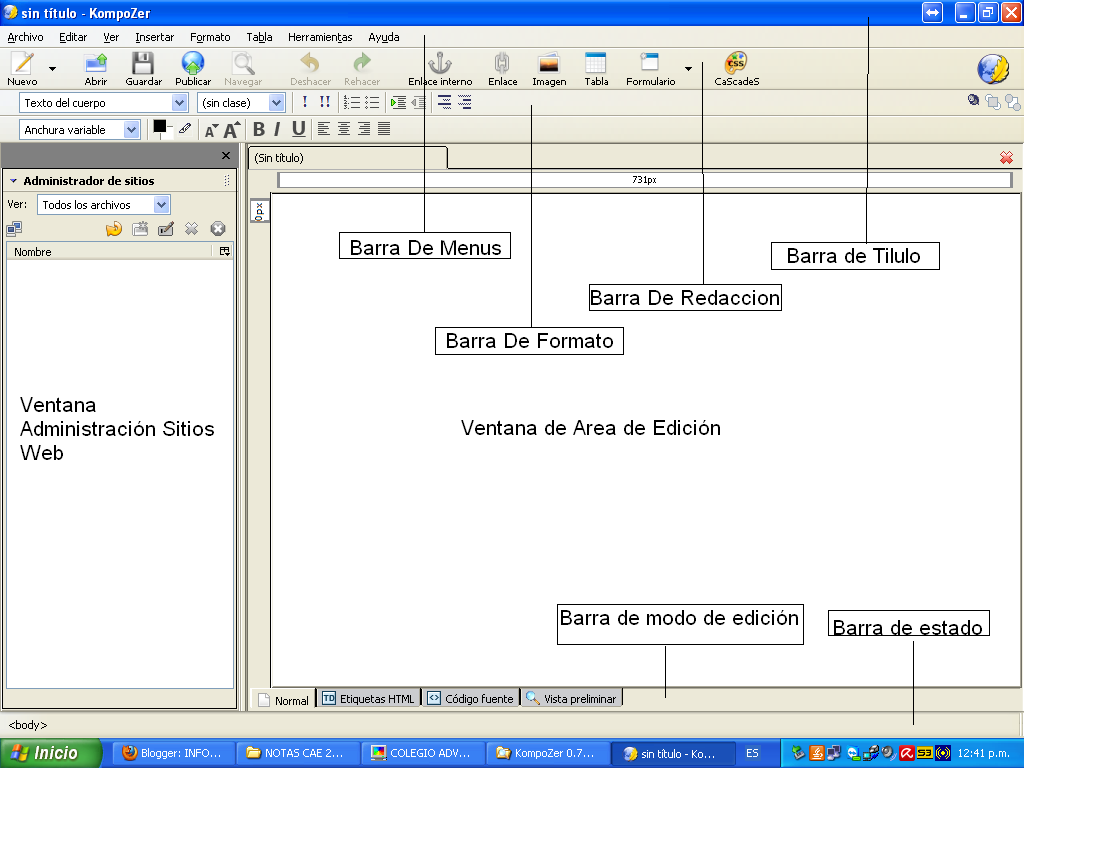Decrease indent of the paragraph
Image resolution: width=1095 pixels, height=864 pixels.
click(418, 103)
